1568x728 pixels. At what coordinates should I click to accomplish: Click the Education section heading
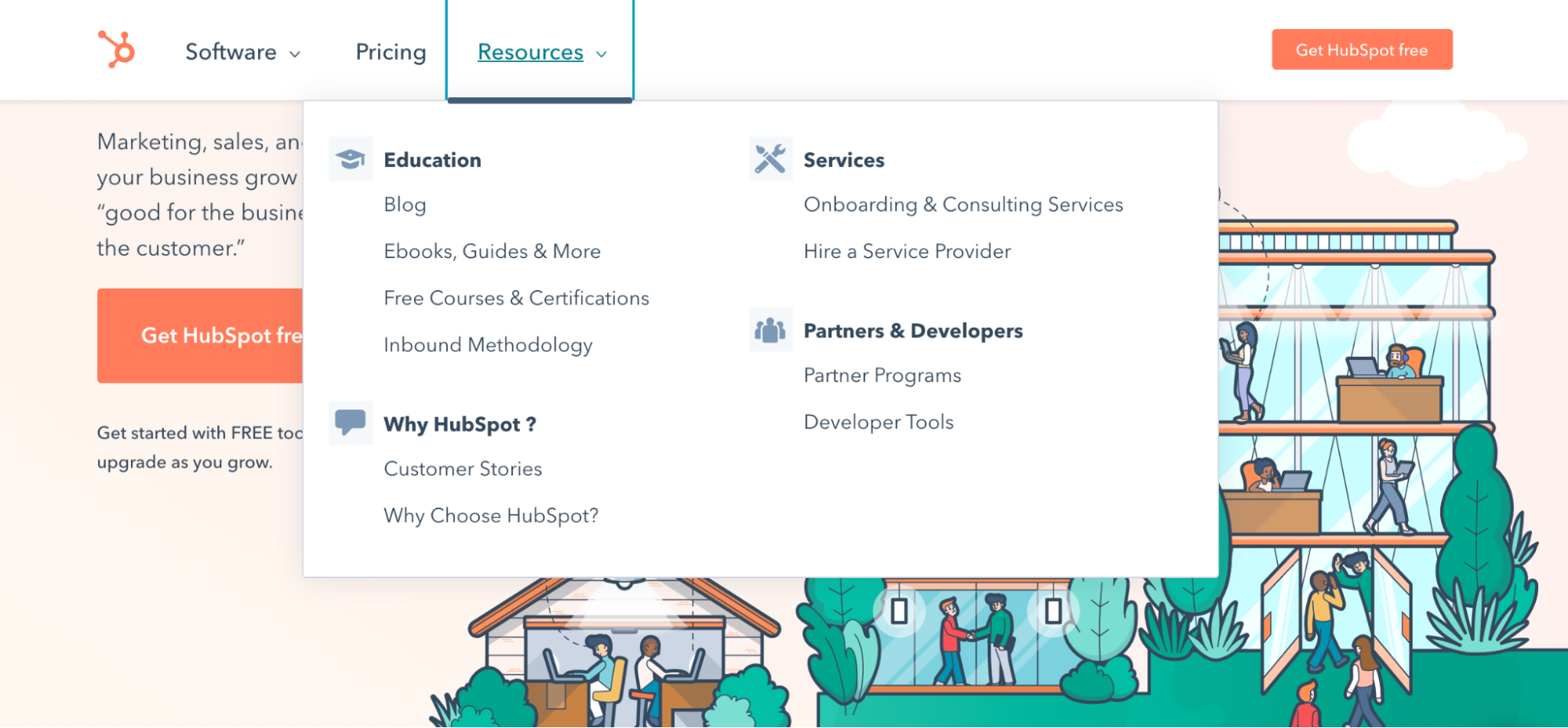pos(432,160)
